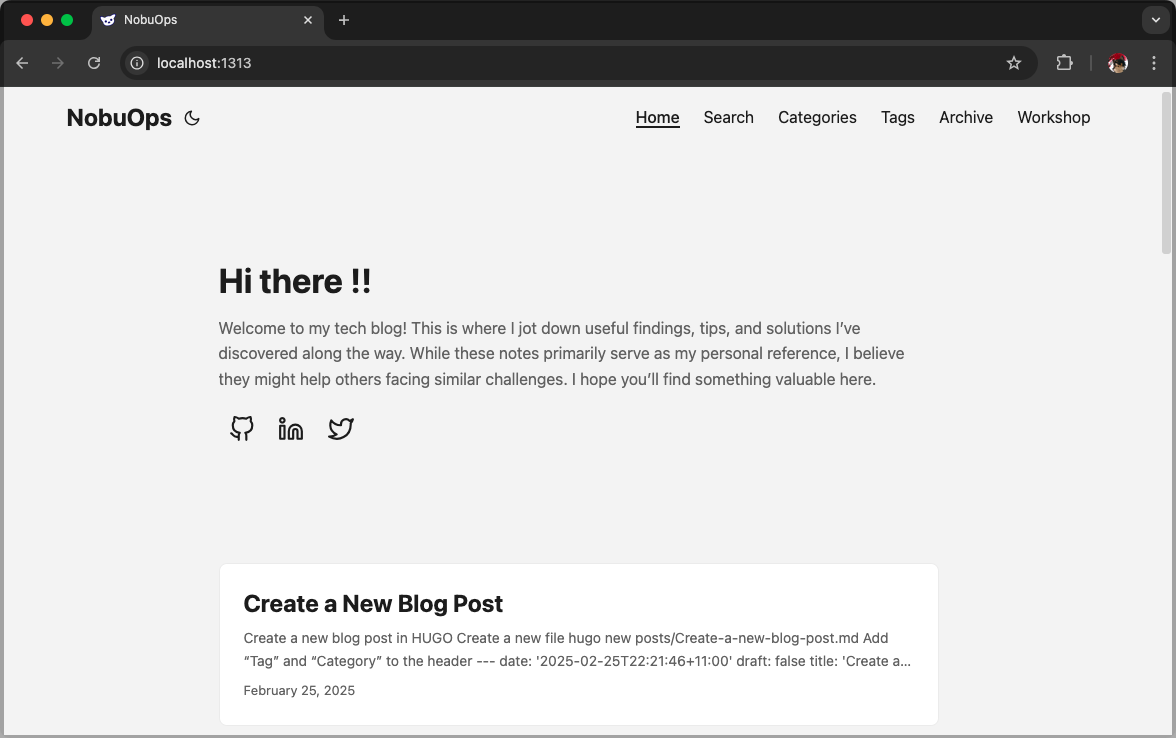Toggle dark mode with the moon icon
This screenshot has width=1176, height=738.
[193, 118]
